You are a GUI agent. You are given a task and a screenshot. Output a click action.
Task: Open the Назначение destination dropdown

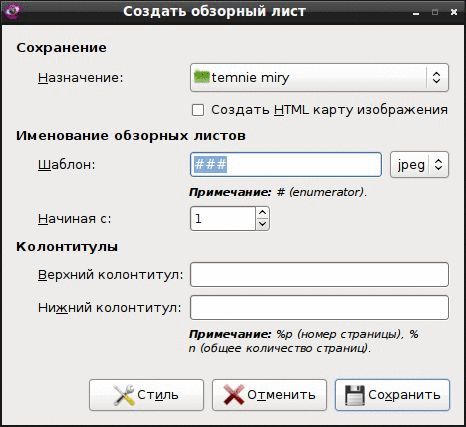319,78
